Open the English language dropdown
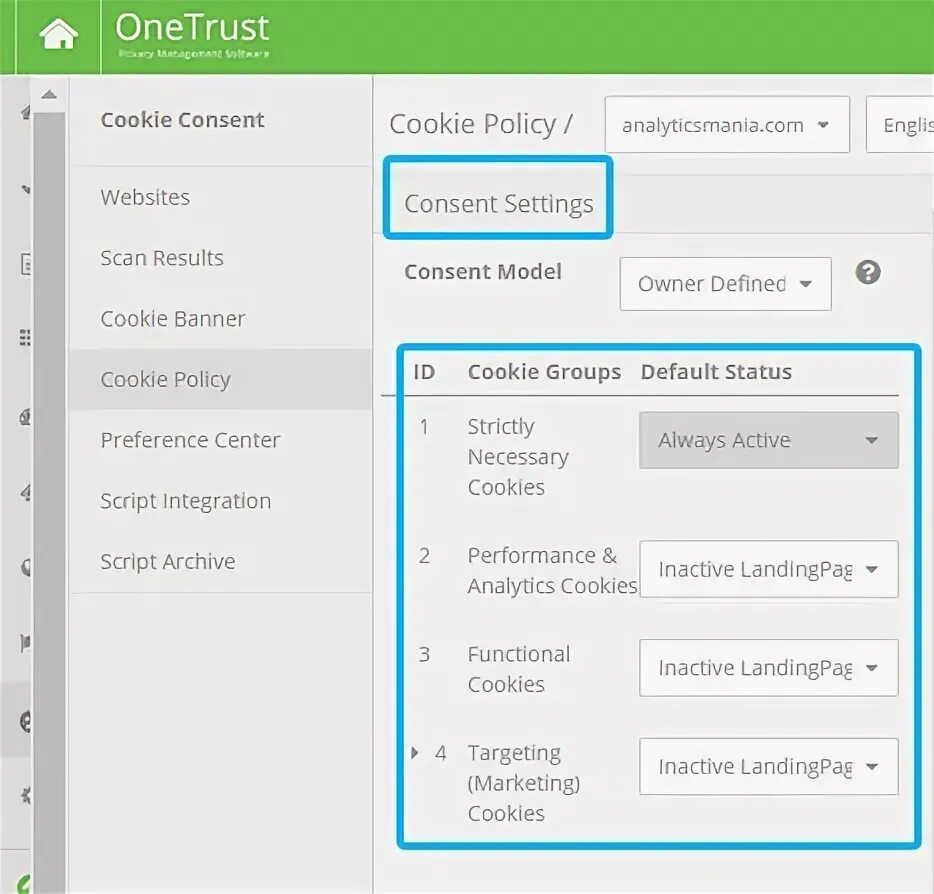934x894 pixels. coord(900,125)
